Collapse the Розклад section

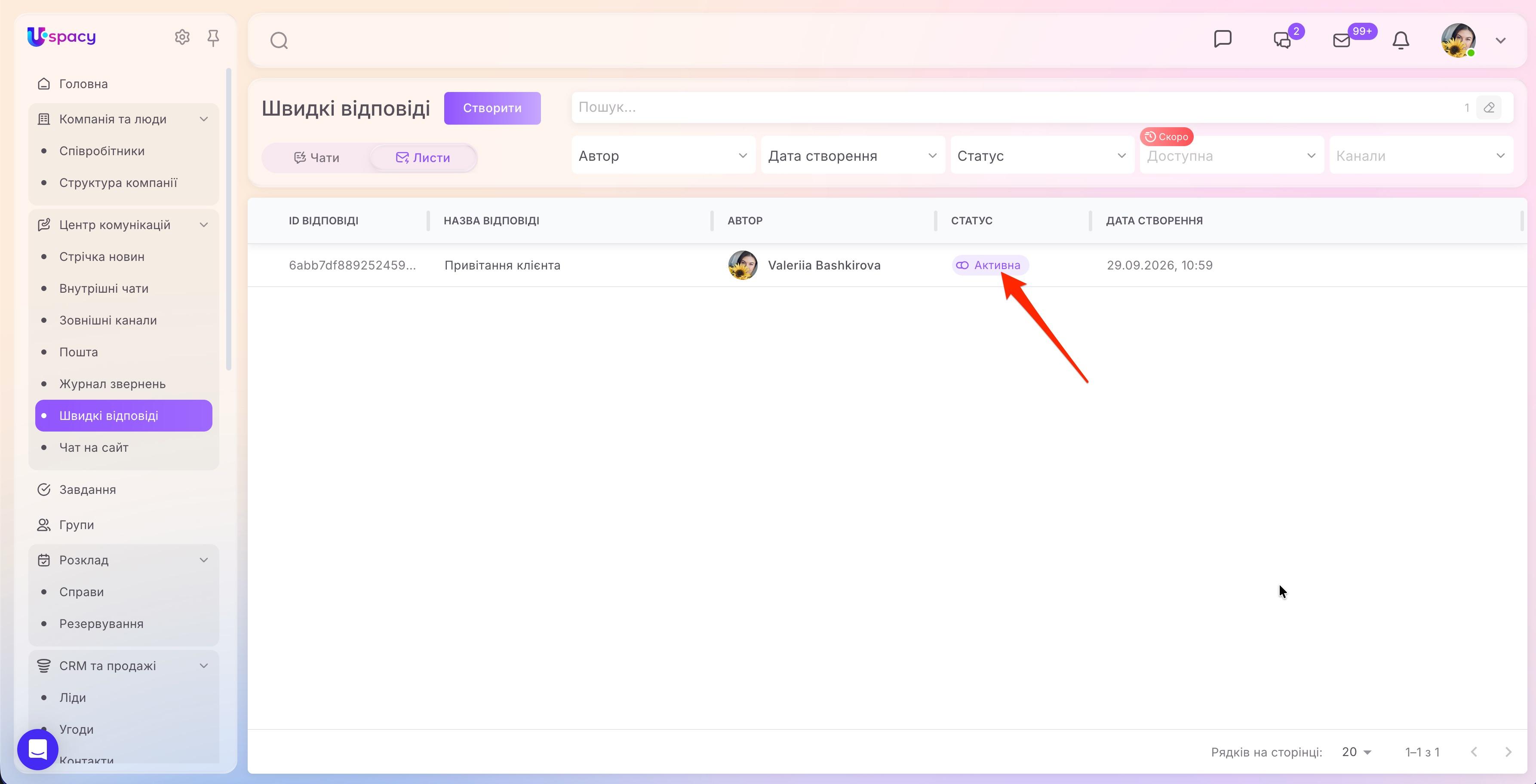(x=203, y=560)
